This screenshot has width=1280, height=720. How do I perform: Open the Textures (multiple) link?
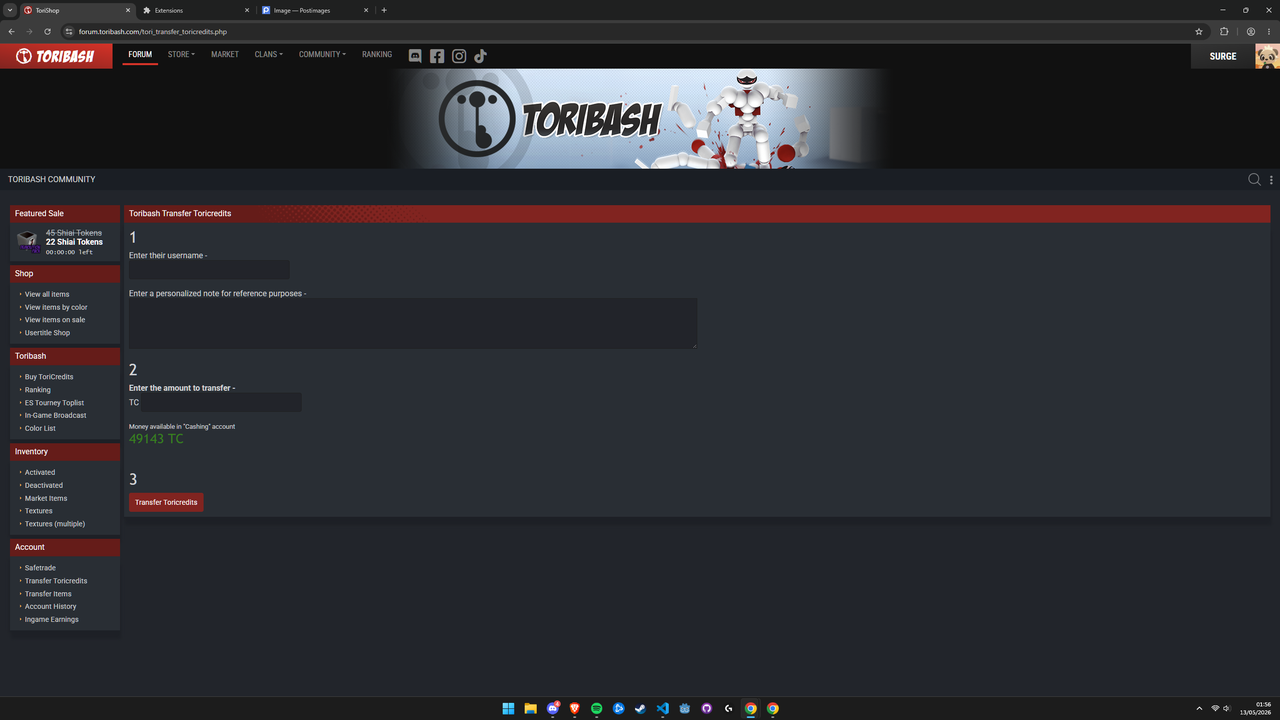tap(55, 524)
